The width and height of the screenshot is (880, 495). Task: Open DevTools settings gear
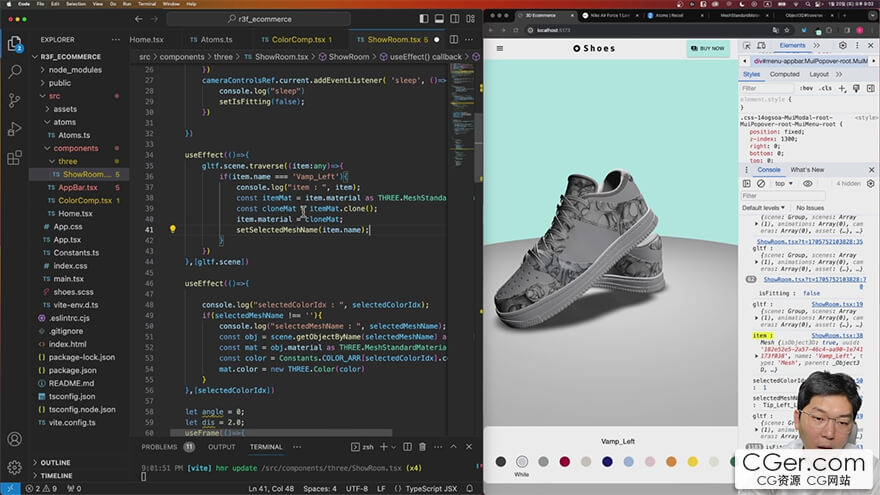(842, 45)
